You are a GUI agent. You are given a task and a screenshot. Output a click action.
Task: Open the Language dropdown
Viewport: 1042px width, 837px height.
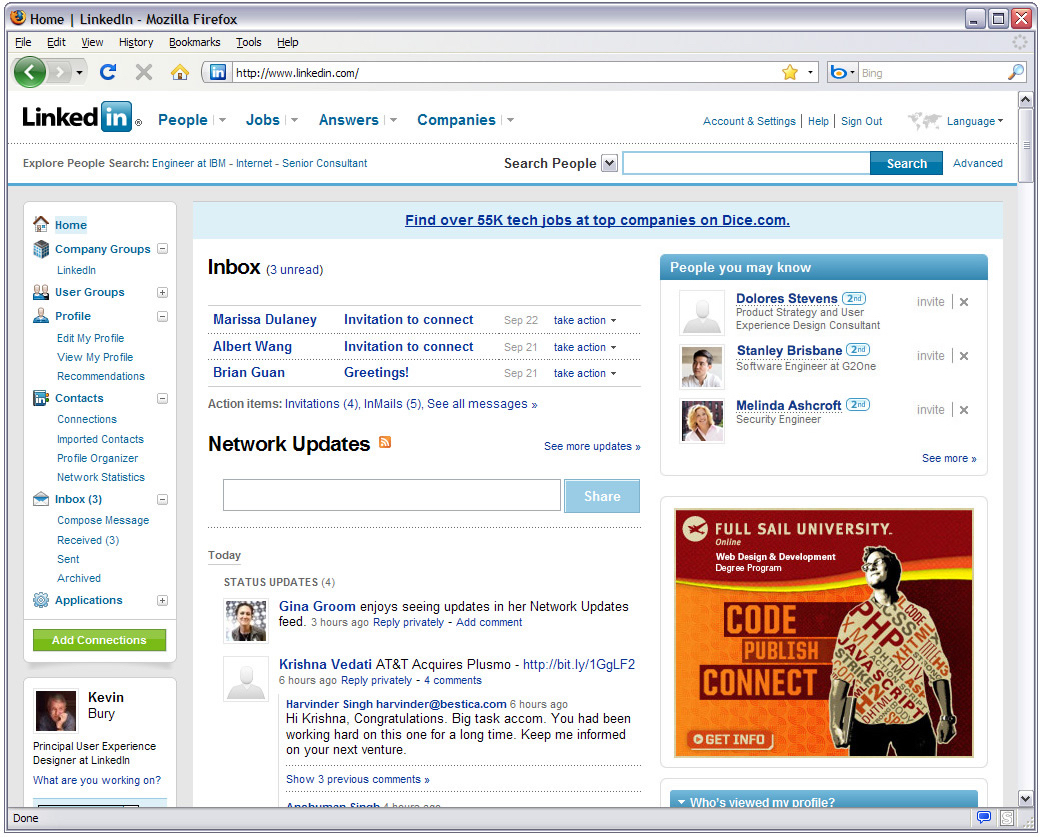(x=975, y=121)
